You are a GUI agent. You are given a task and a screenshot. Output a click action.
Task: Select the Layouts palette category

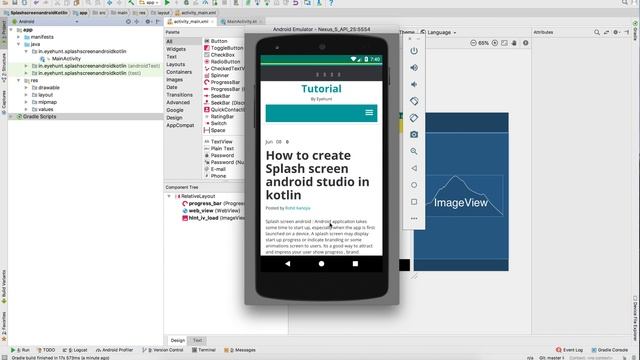(176, 64)
